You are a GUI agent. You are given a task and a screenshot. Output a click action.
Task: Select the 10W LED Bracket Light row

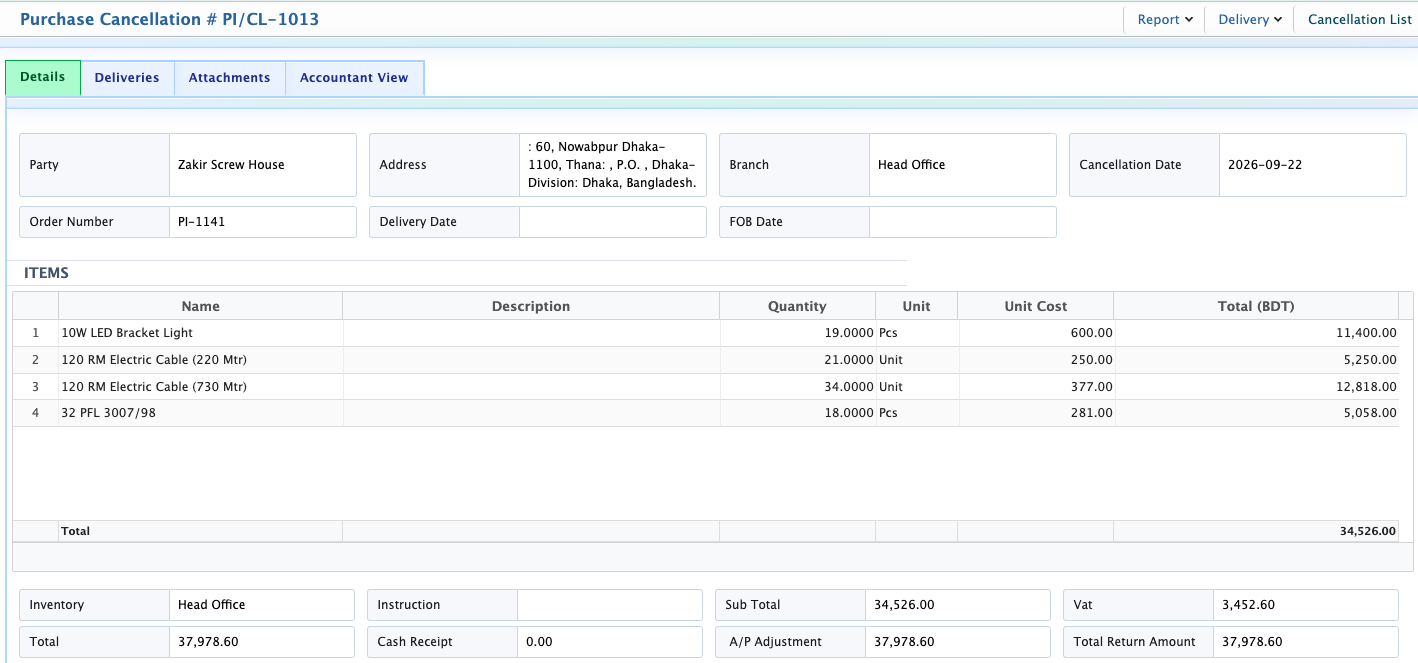click(x=706, y=333)
